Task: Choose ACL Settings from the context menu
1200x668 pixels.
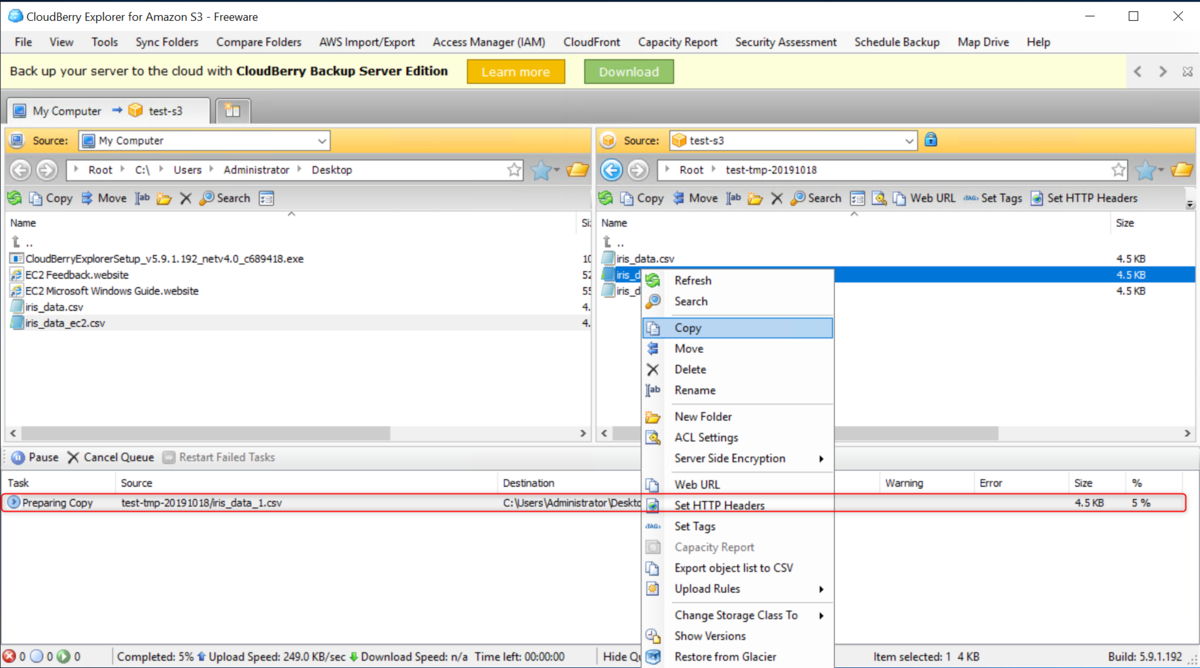Action: pyautogui.click(x=737, y=437)
